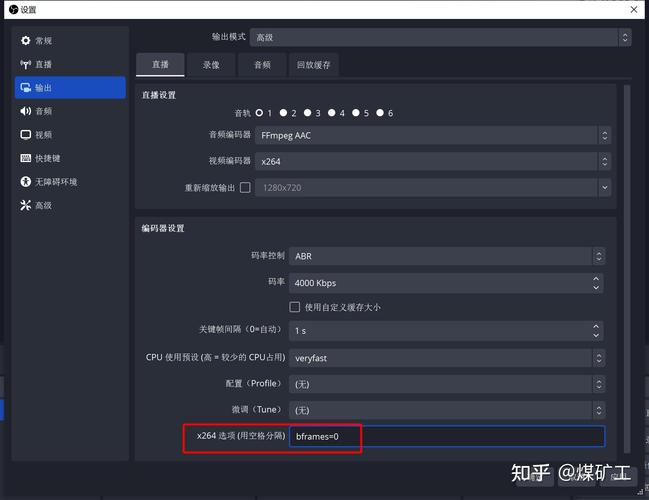This screenshot has width=649, height=500.
Task: Open the 常规 General settings page
Action: coord(70,41)
